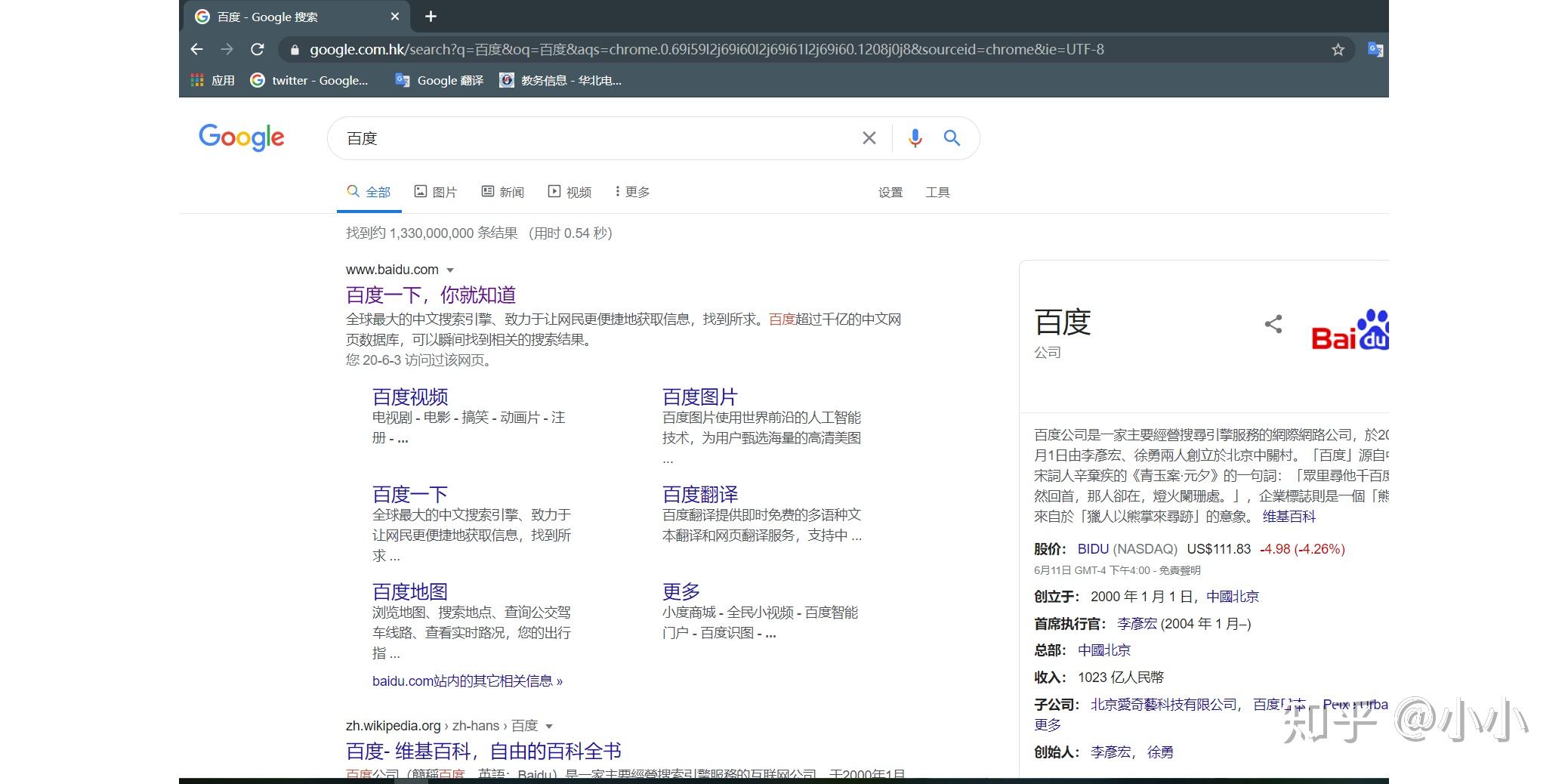This screenshot has height=784, width=1568.
Task: Share the 百度 knowledge panel
Action: (1273, 324)
